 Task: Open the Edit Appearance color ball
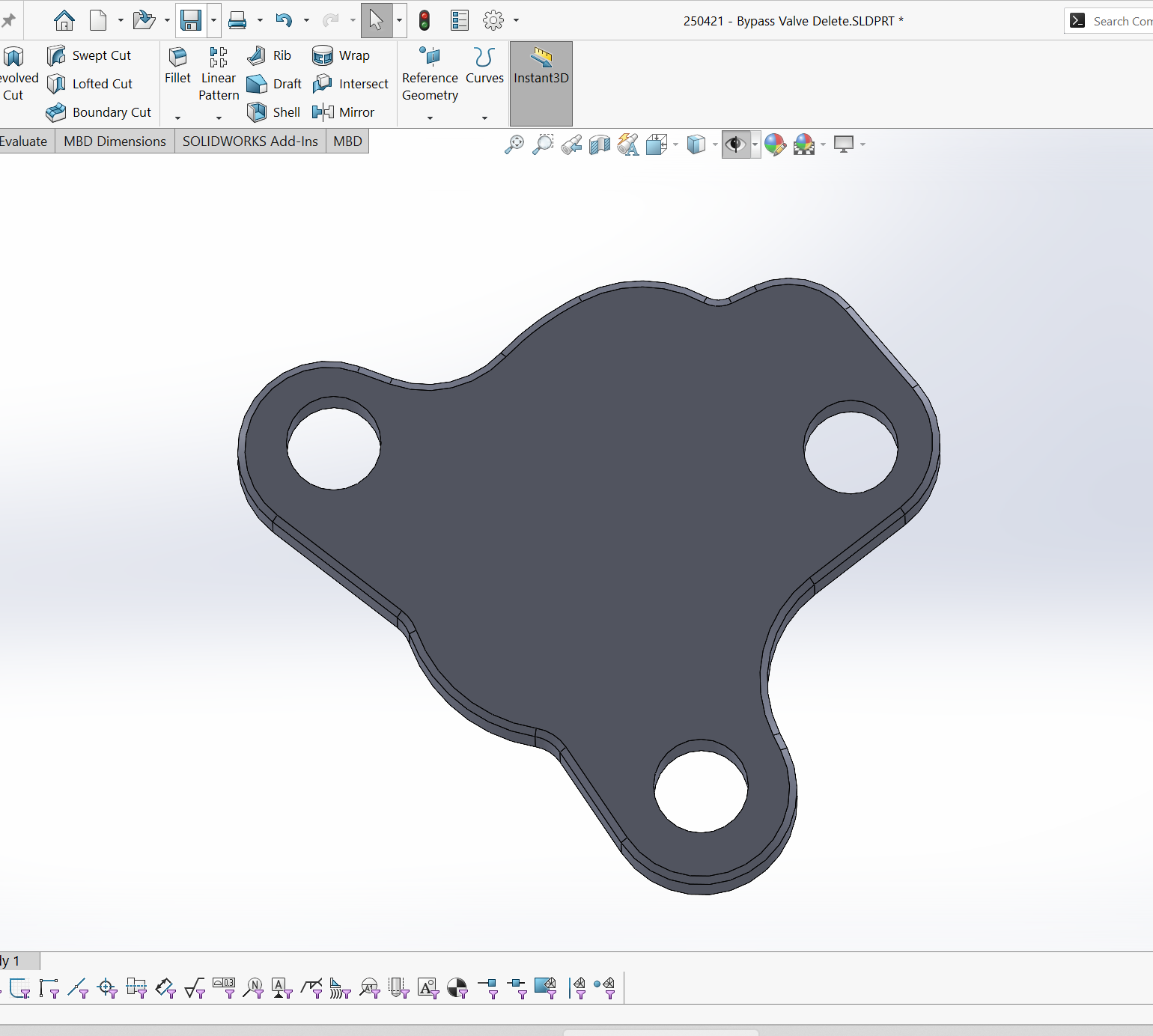[775, 144]
